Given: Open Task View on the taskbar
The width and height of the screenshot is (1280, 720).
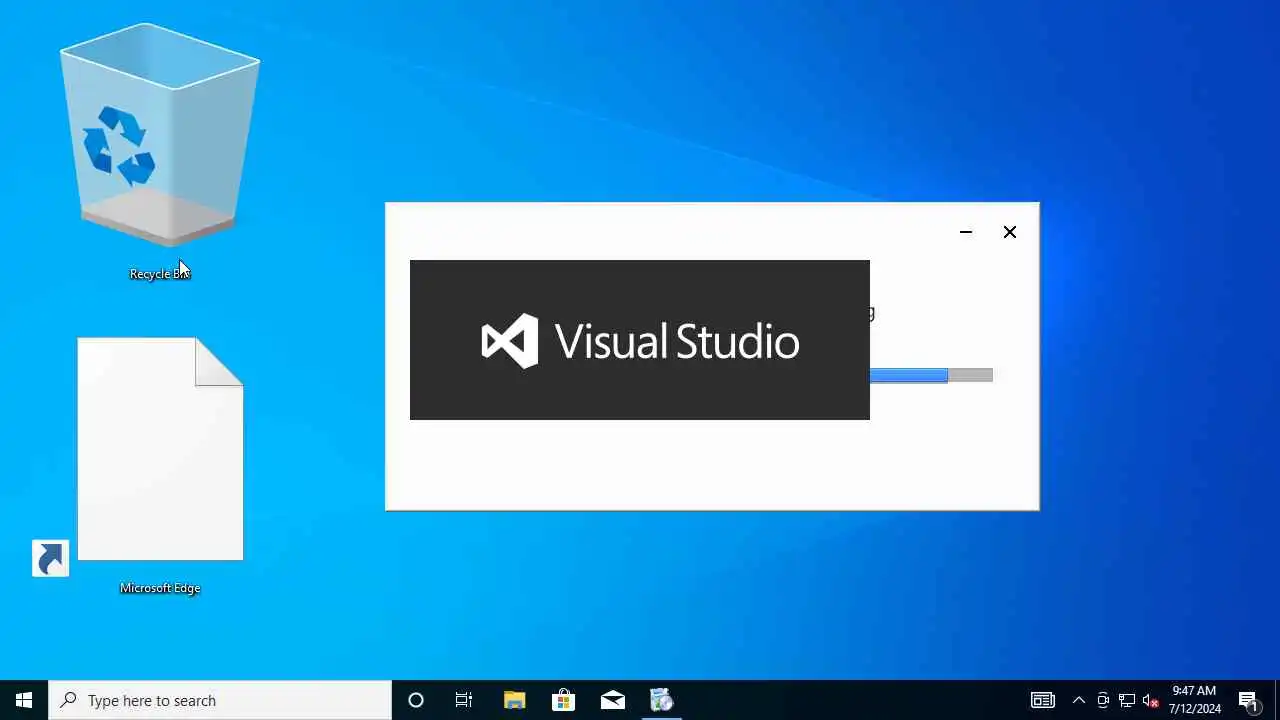Looking at the screenshot, I should (x=464, y=700).
